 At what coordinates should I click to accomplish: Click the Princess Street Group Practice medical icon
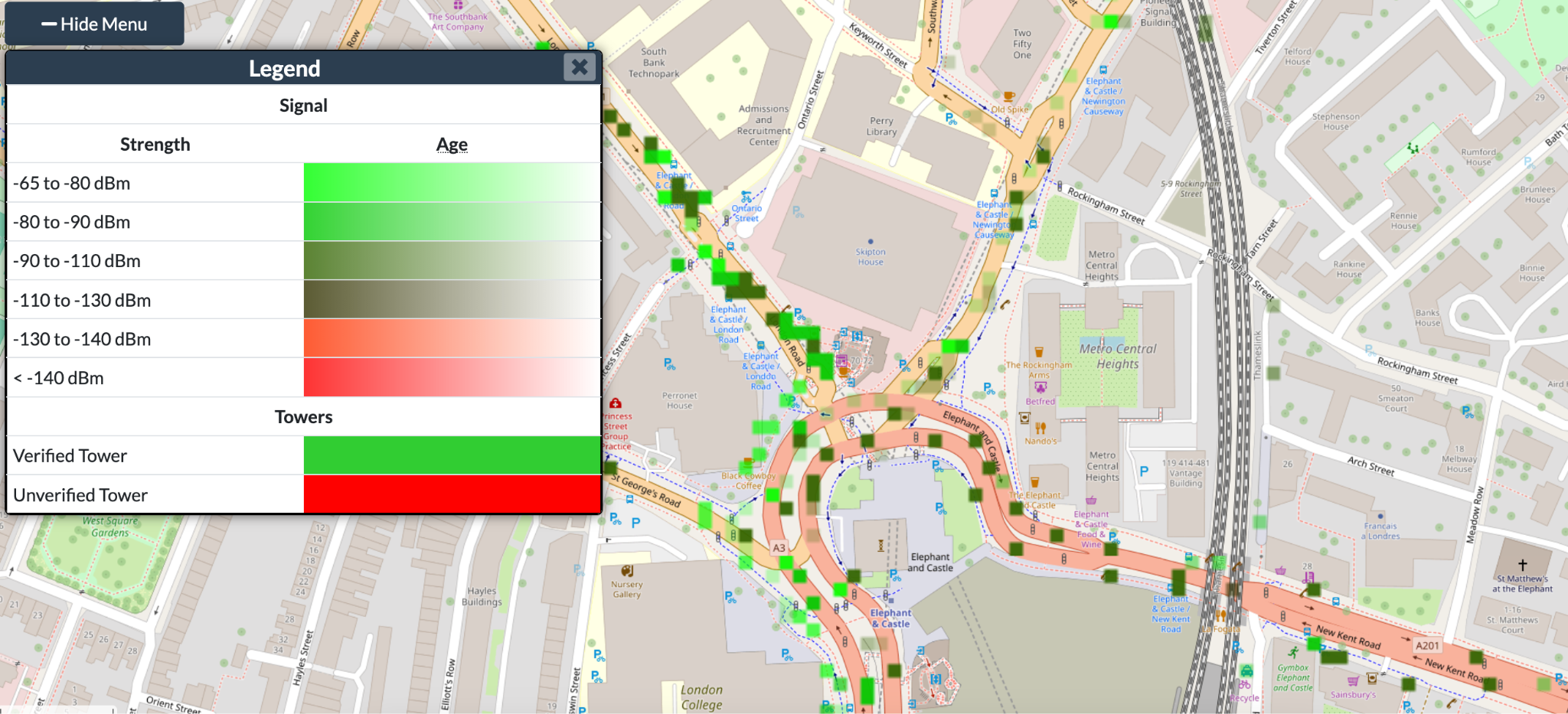click(x=616, y=403)
